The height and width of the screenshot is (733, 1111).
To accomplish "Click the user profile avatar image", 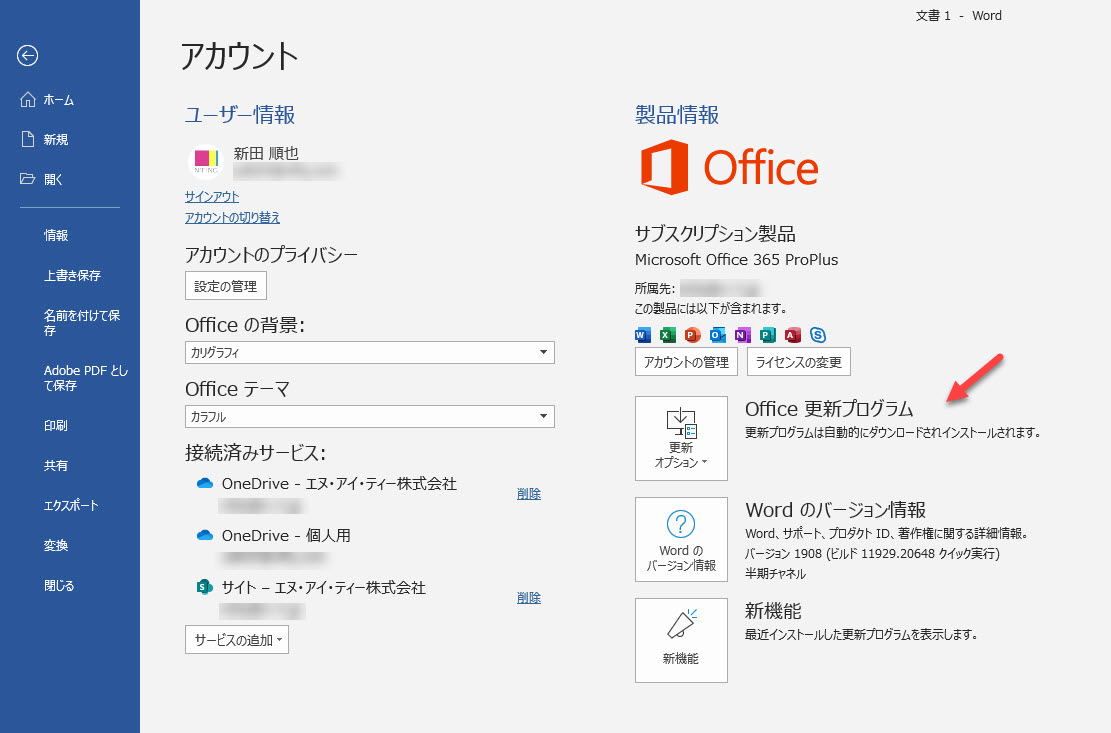I will tap(205, 161).
